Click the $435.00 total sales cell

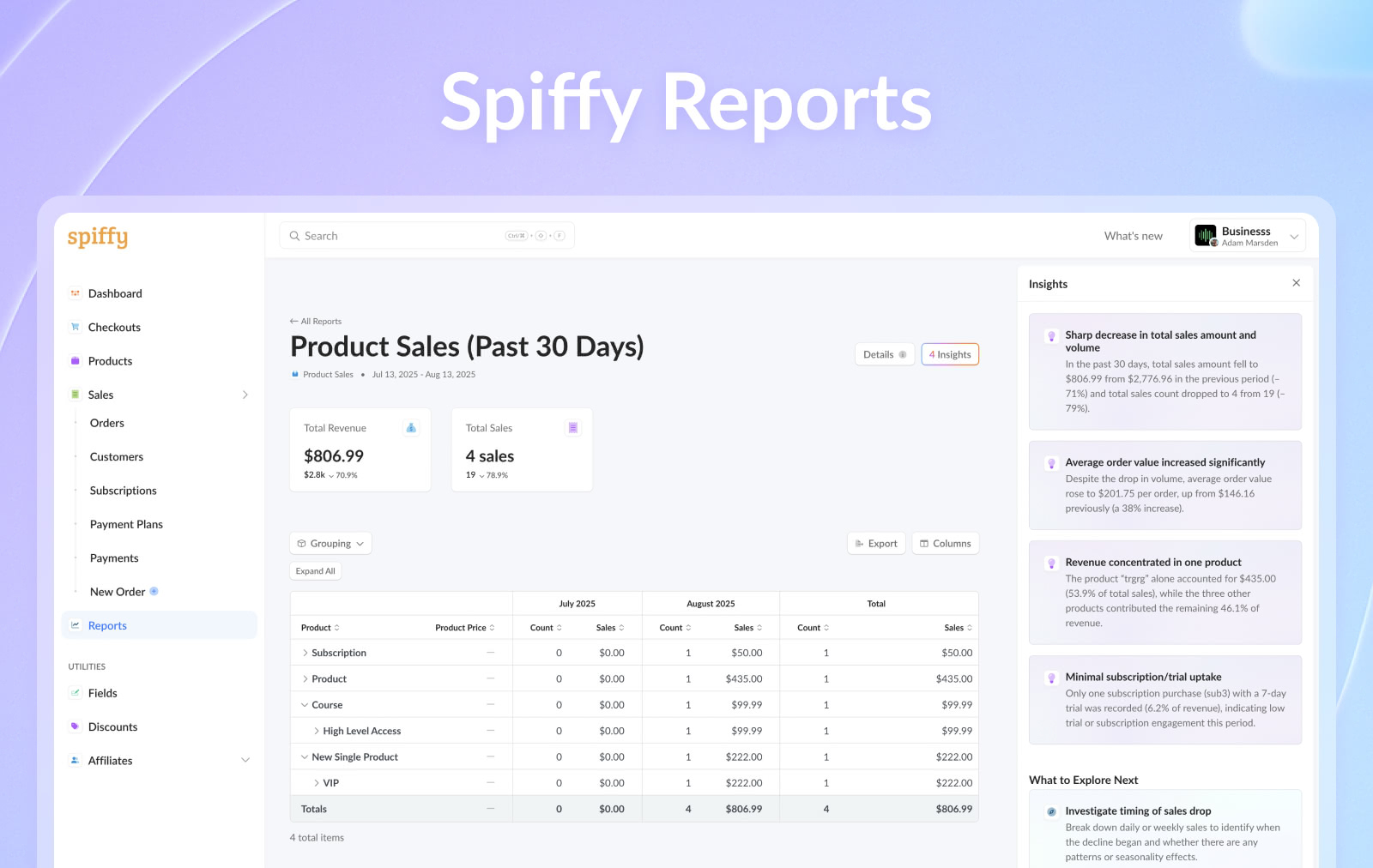(954, 679)
